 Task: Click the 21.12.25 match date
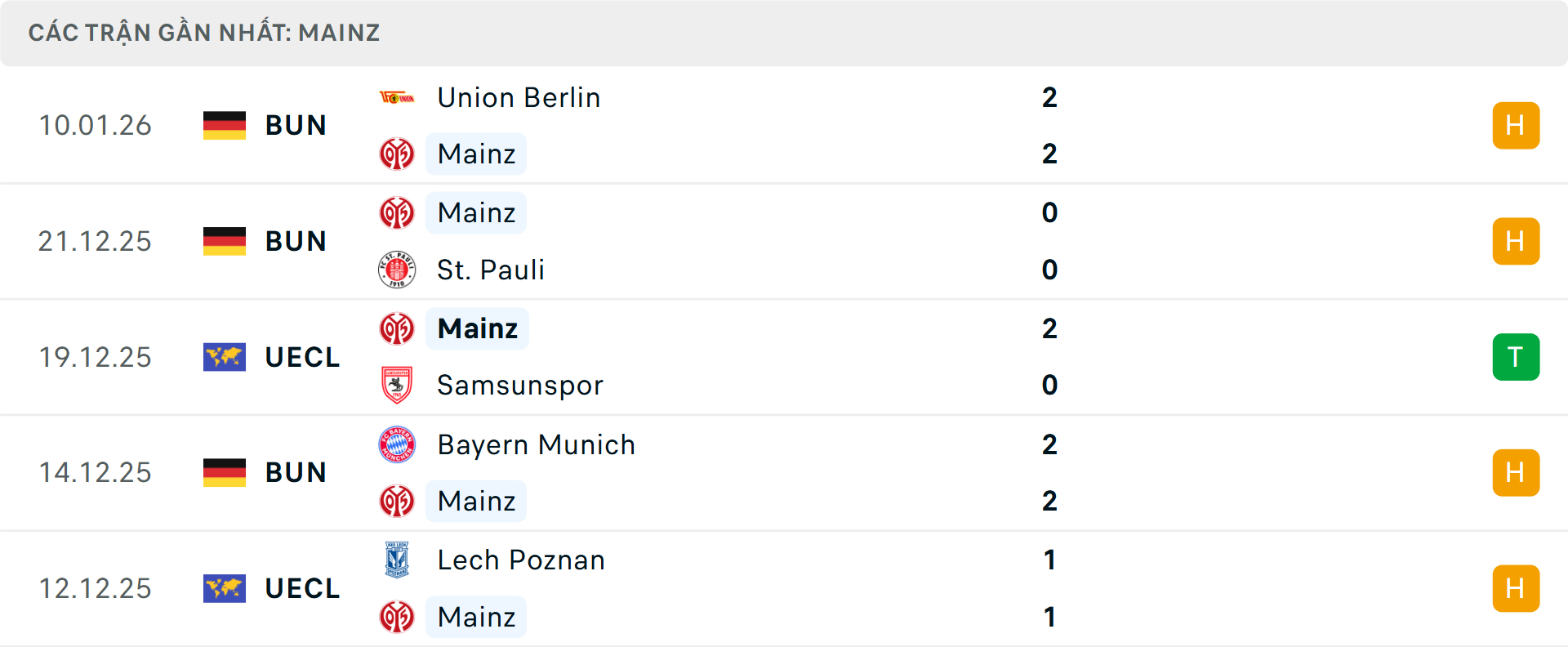pos(95,241)
